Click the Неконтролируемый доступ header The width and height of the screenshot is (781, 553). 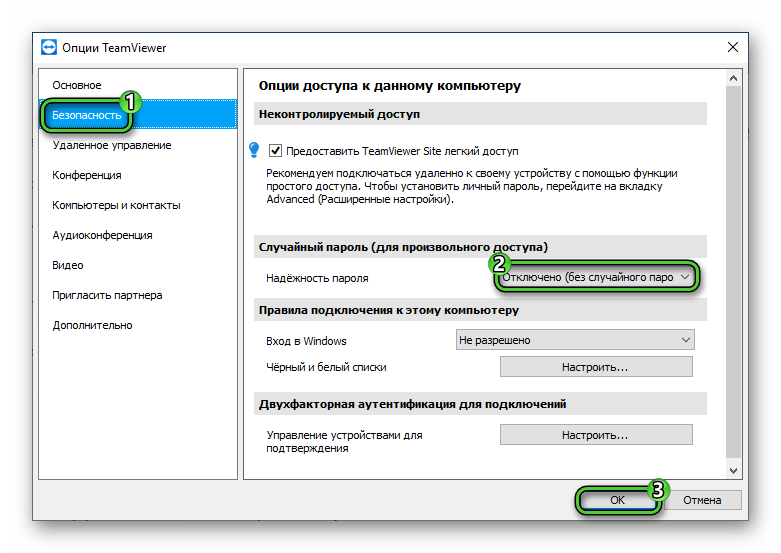coord(480,114)
